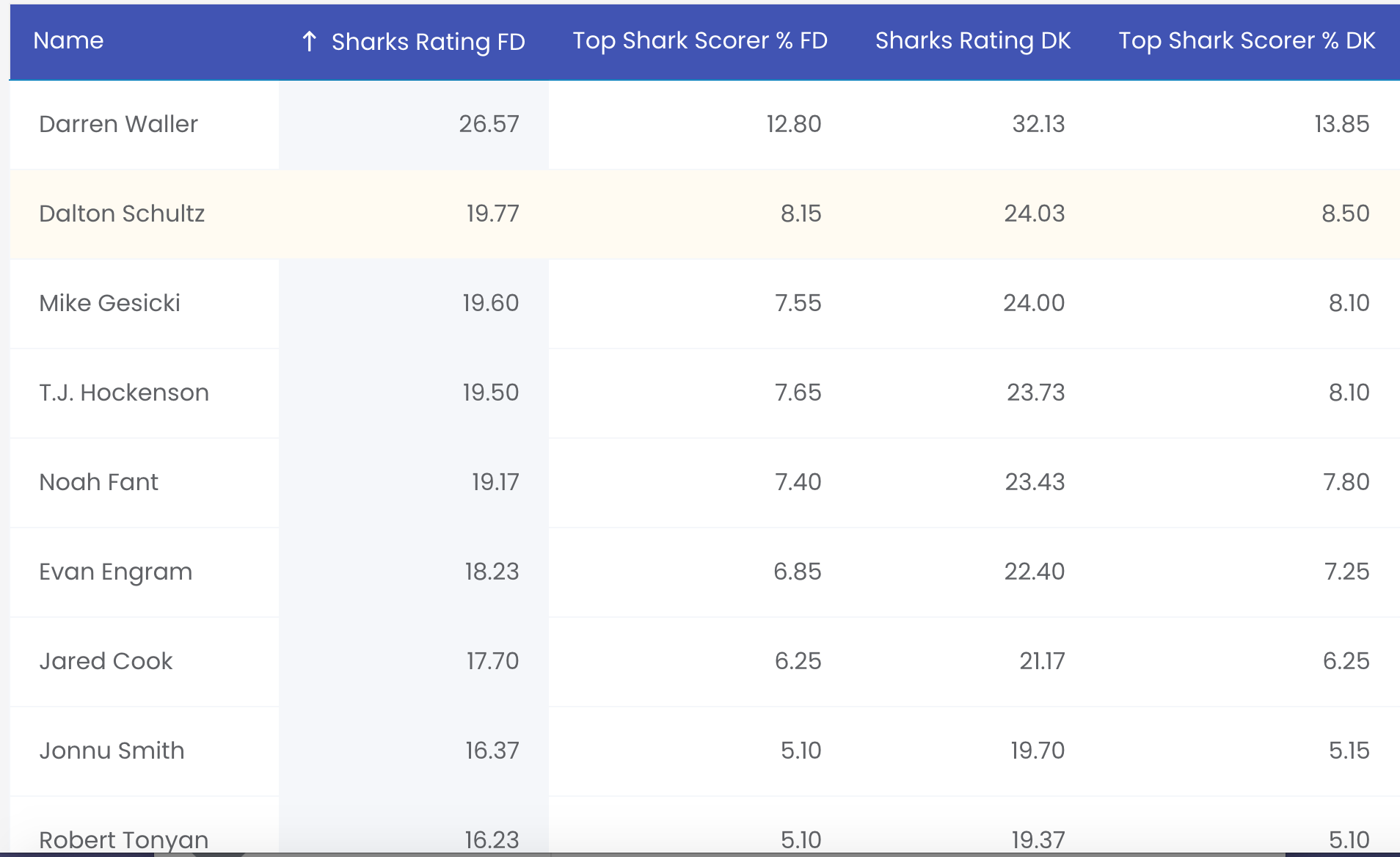Sort by Sharks Rating FD header
1400x857 pixels.
(428, 42)
